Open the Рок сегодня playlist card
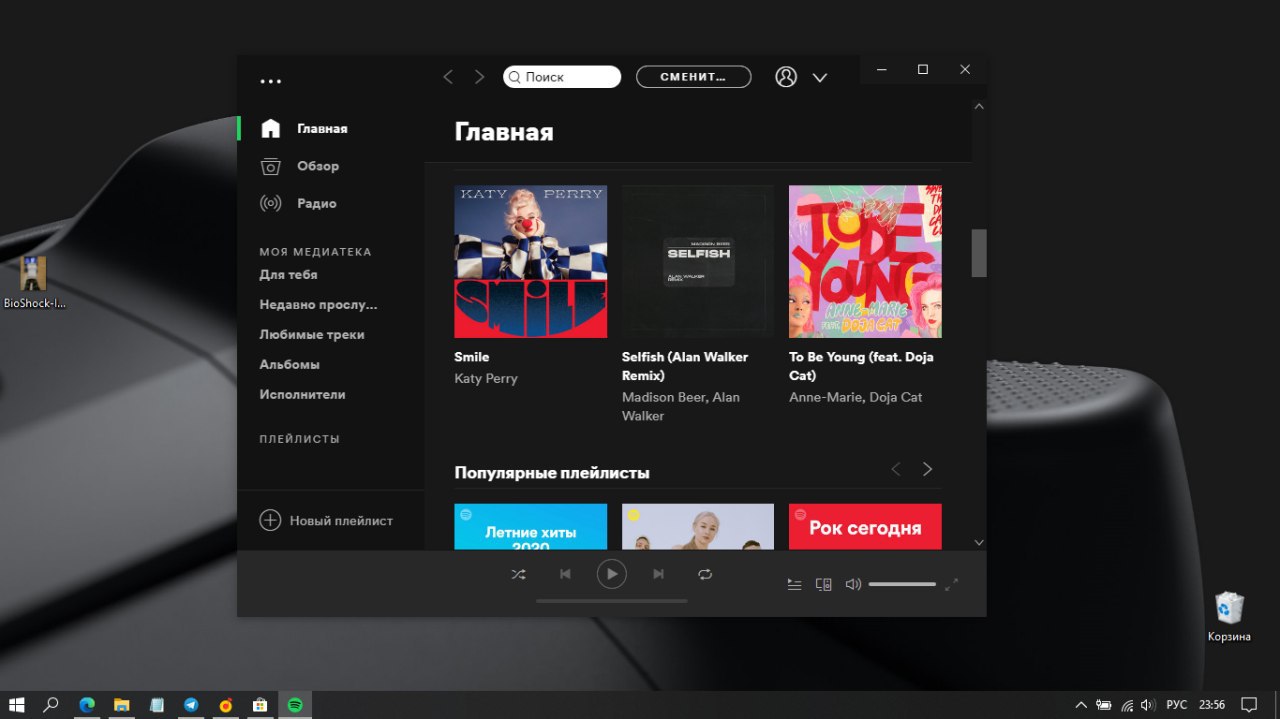The width and height of the screenshot is (1280, 719). 865,526
